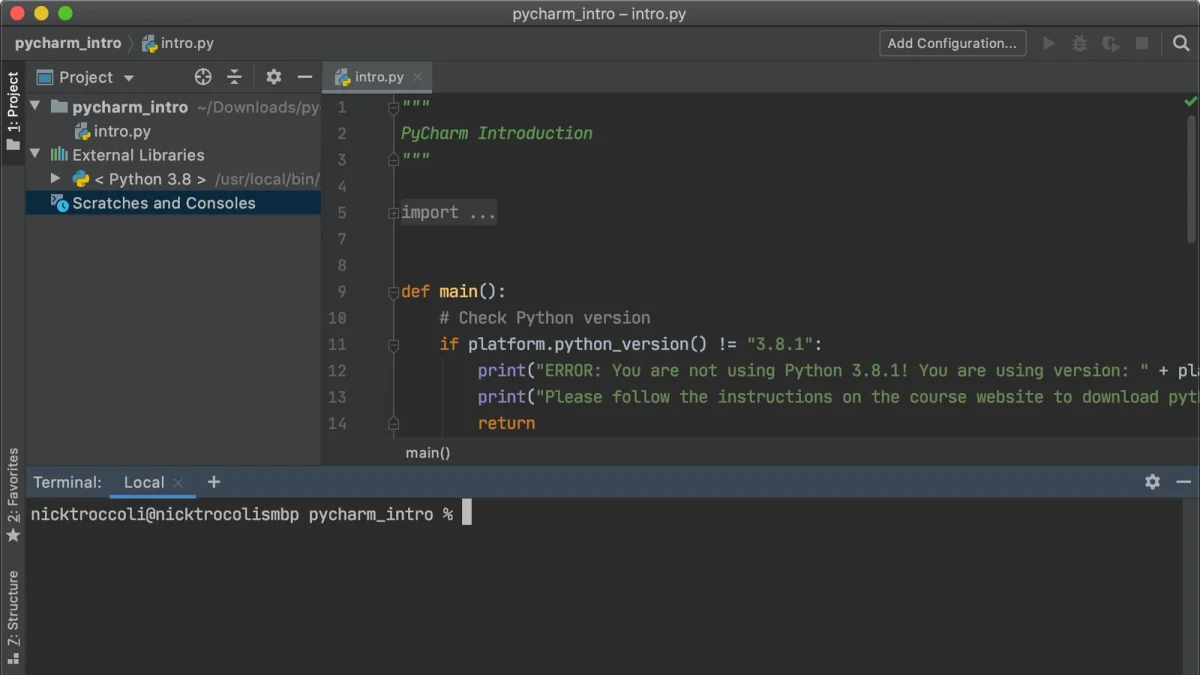Fold the if block on line 11

[393, 345]
